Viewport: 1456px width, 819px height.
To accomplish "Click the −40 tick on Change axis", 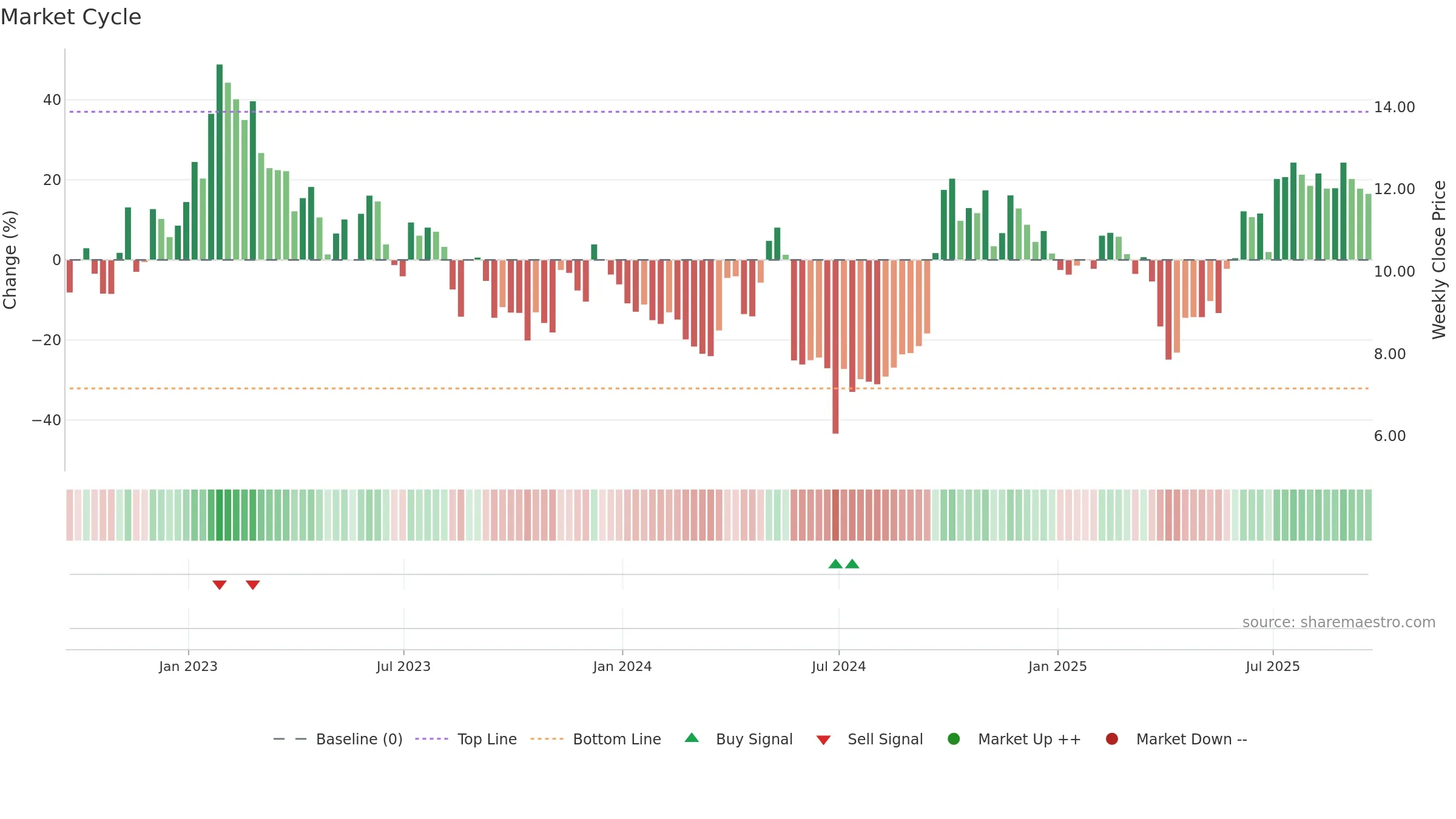I will pos(47,420).
